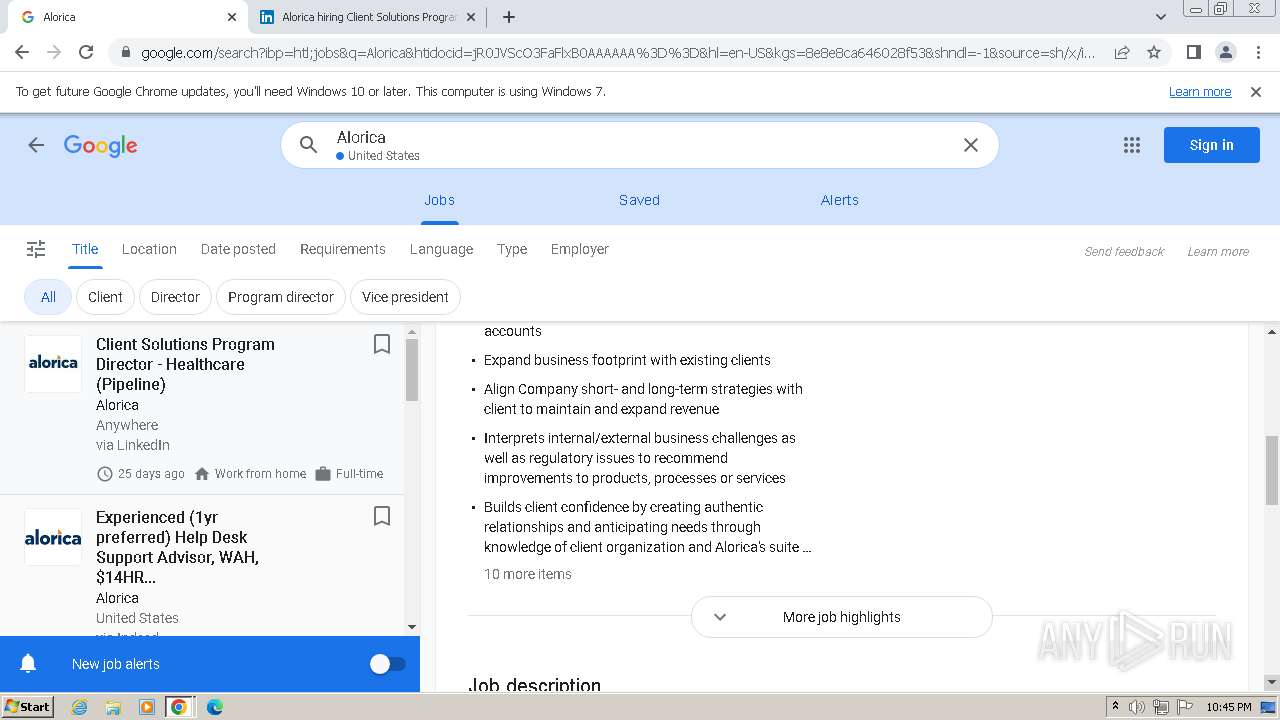Click the job list scrollbar down arrow
Image resolution: width=1280 pixels, height=720 pixels.
click(412, 627)
